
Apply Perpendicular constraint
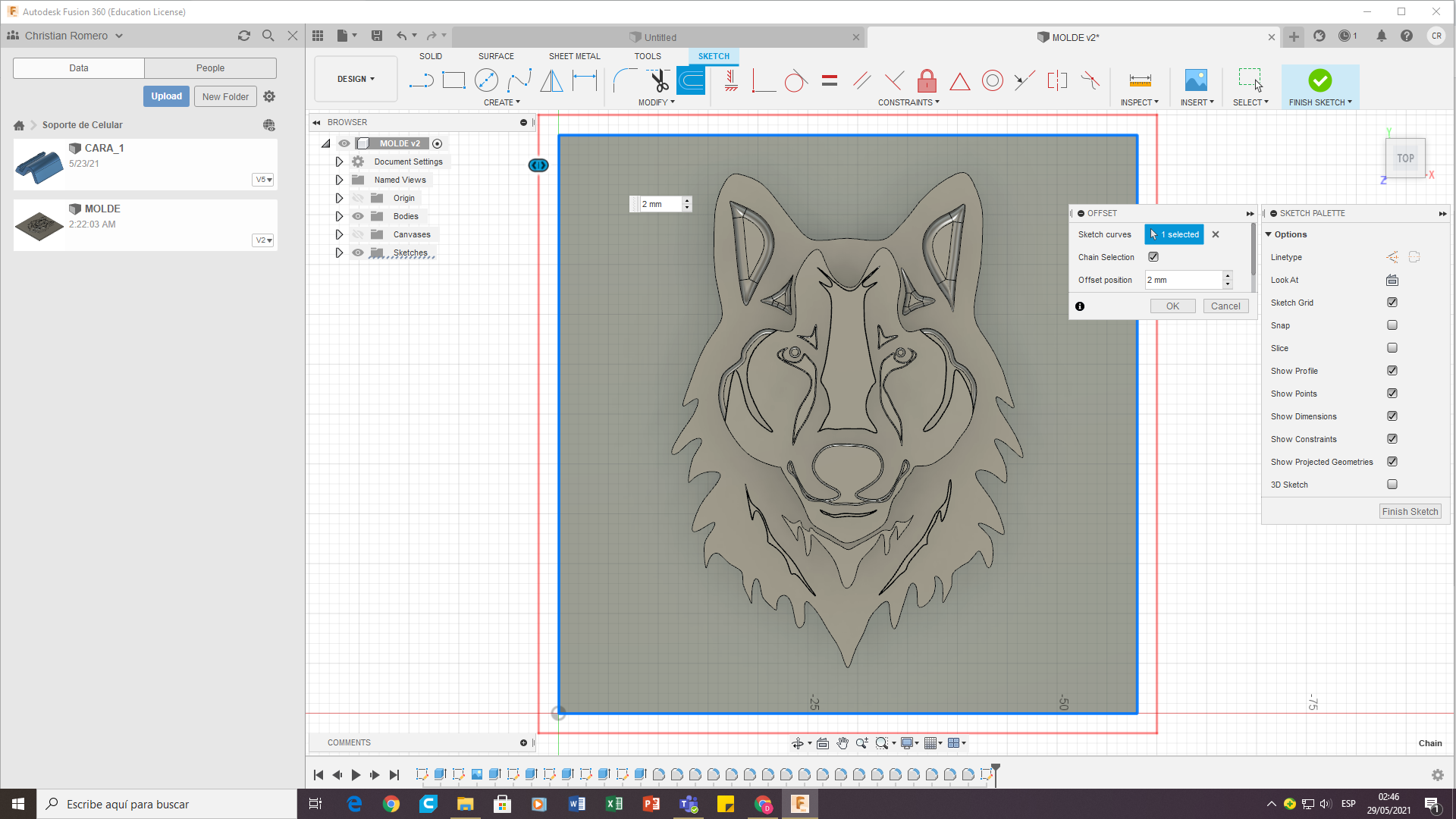[x=895, y=80]
